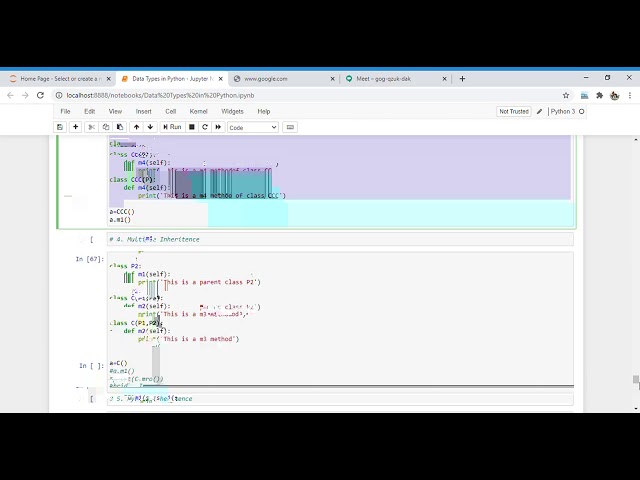Viewport: 640px width, 480px height.
Task: Open the cell type Code dropdown
Action: pos(253,127)
